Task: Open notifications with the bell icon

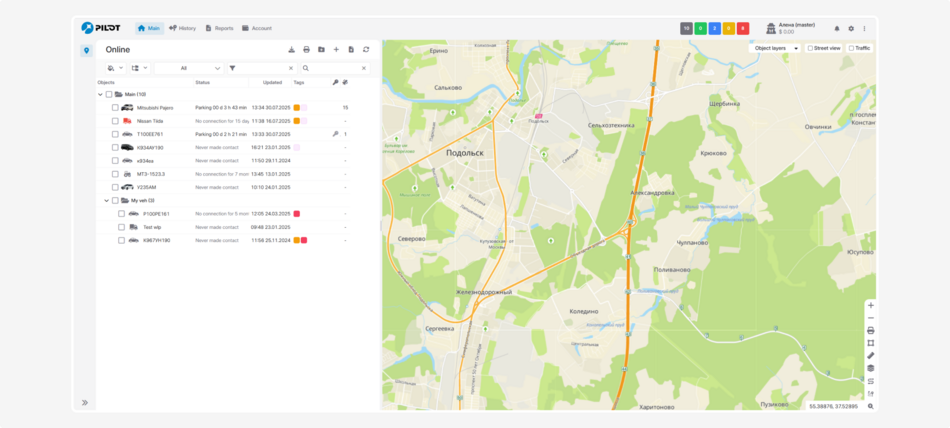Action: click(837, 28)
